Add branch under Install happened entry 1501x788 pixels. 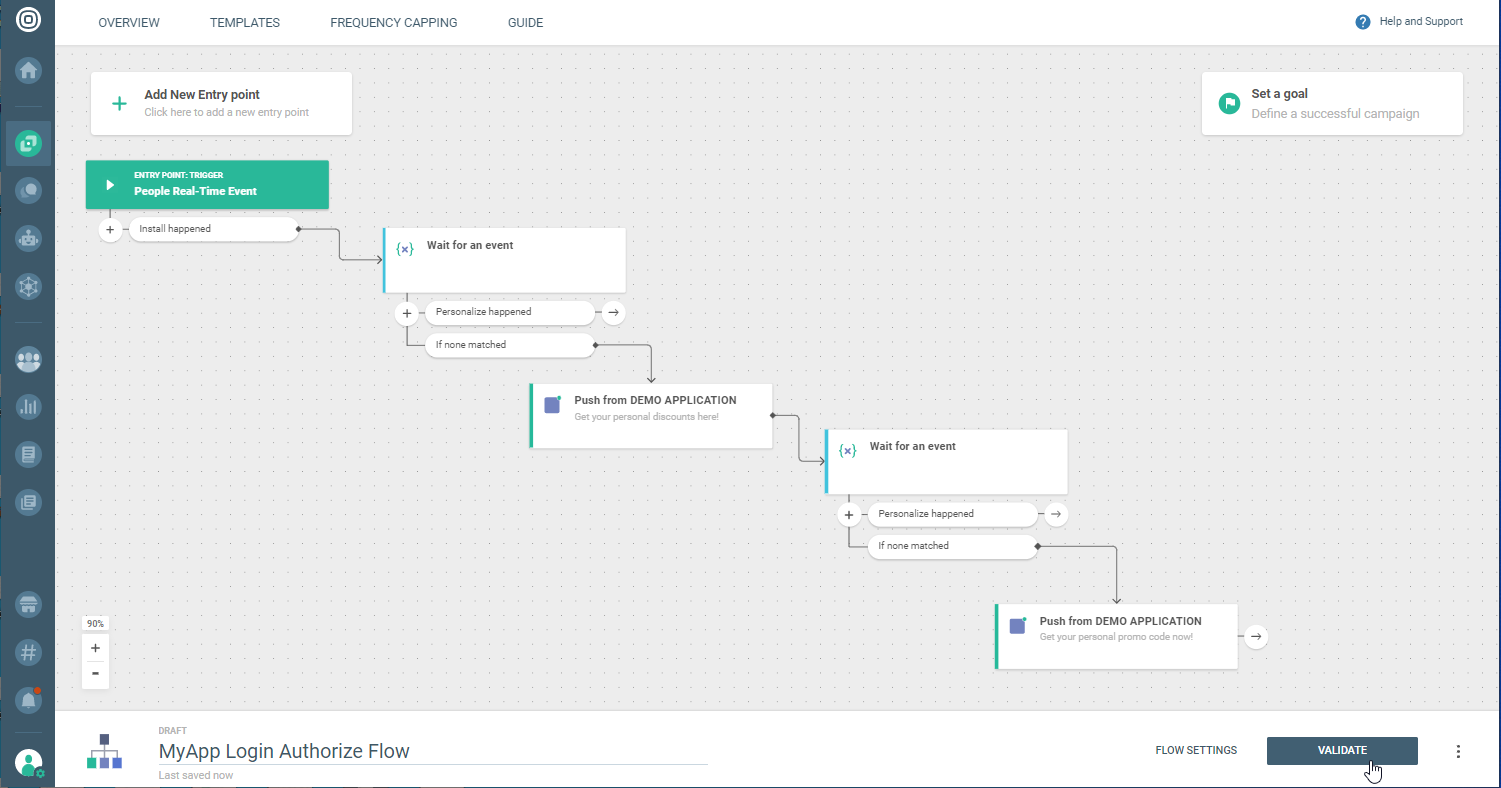tap(110, 230)
